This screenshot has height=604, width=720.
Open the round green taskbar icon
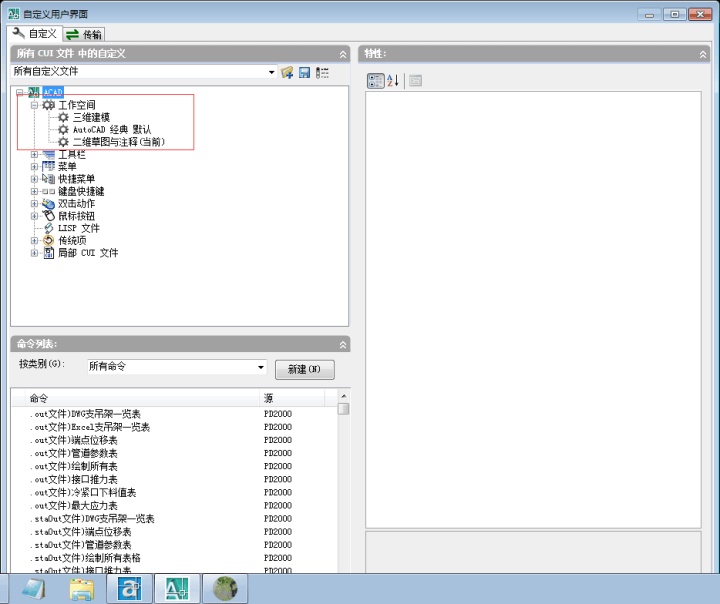pos(225,588)
